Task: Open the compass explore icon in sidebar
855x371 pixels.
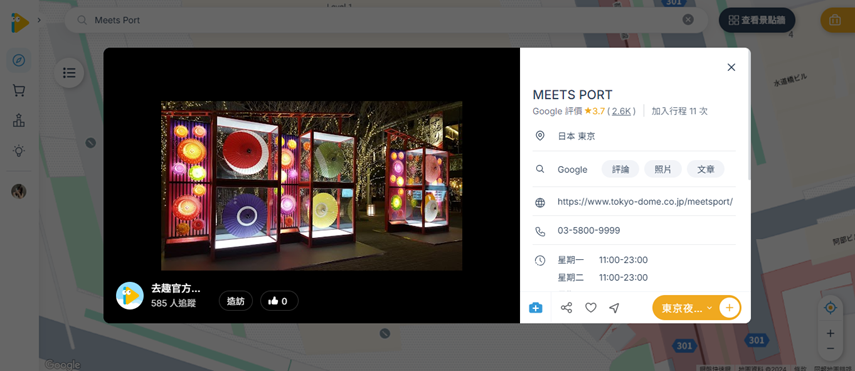Action: (19, 60)
